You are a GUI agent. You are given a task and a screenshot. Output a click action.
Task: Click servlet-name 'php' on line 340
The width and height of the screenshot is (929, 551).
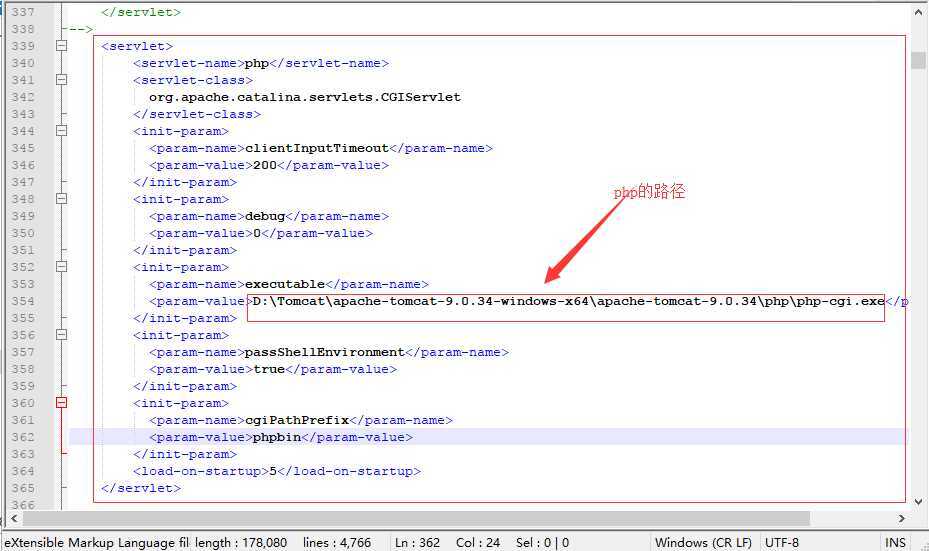257,63
